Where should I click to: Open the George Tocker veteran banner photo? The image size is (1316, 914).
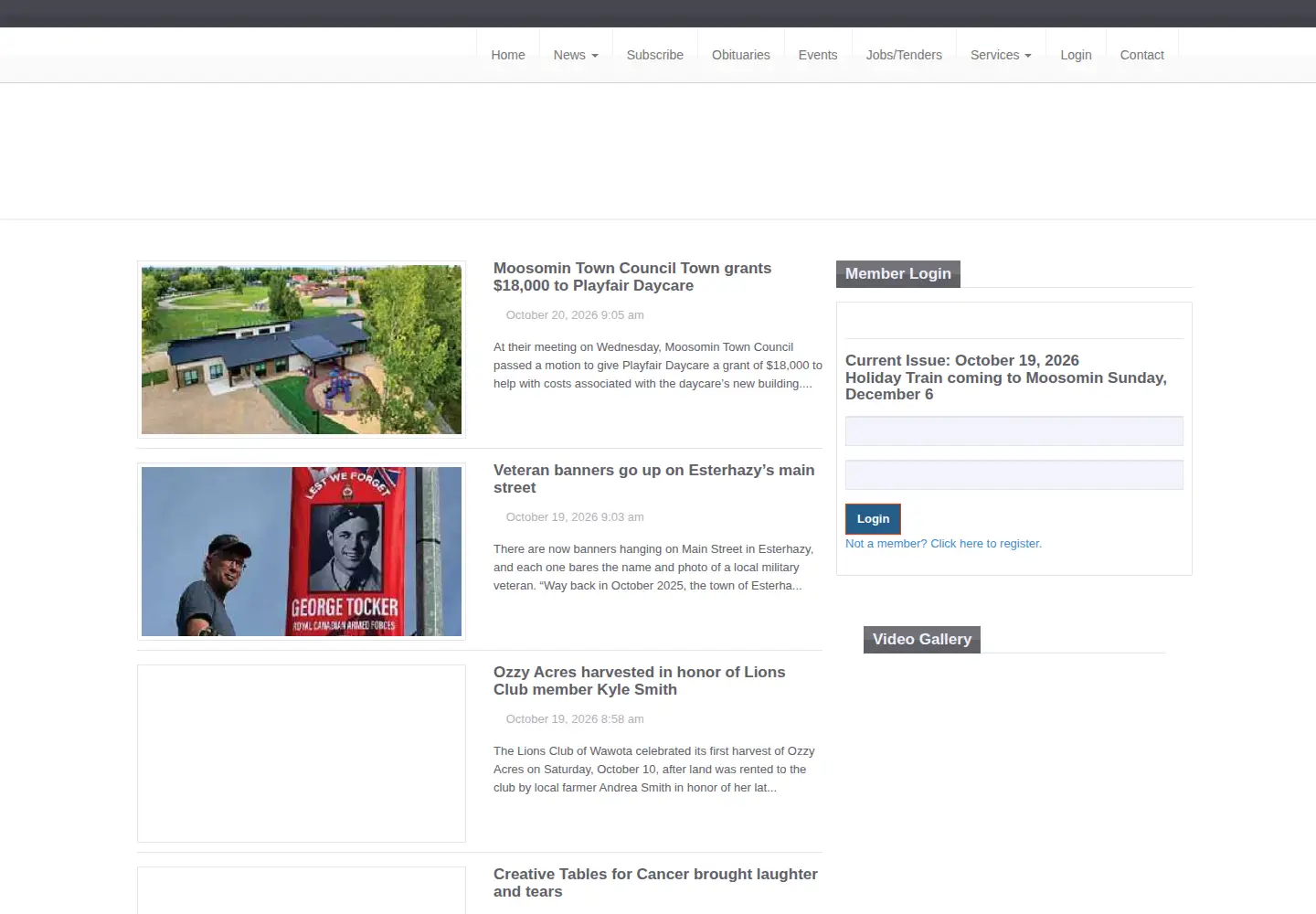coord(302,552)
